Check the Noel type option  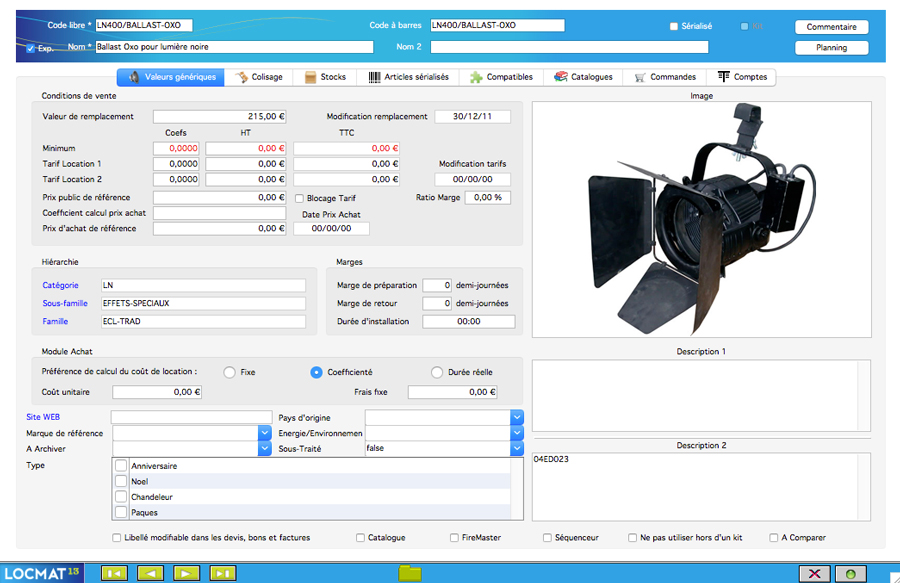(x=121, y=481)
